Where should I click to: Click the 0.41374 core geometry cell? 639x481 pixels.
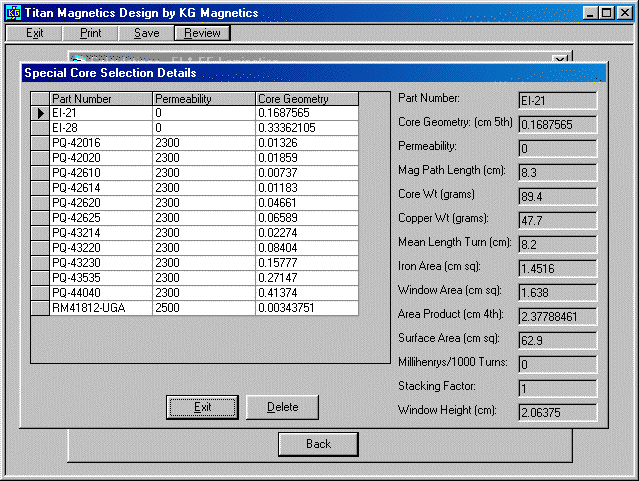[307, 293]
